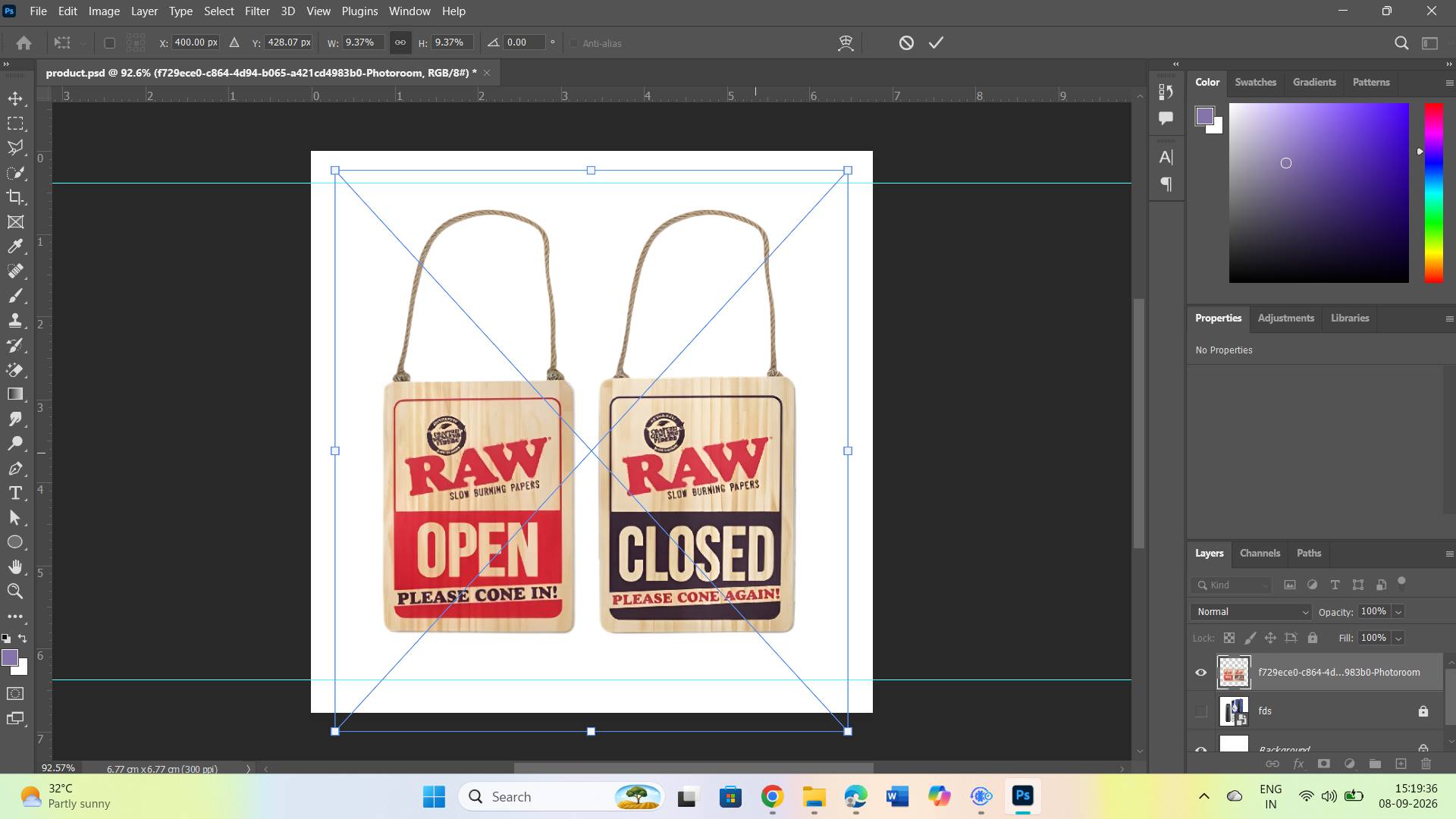
Task: Expand the Fill value dropdown arrow
Action: coord(1398,638)
